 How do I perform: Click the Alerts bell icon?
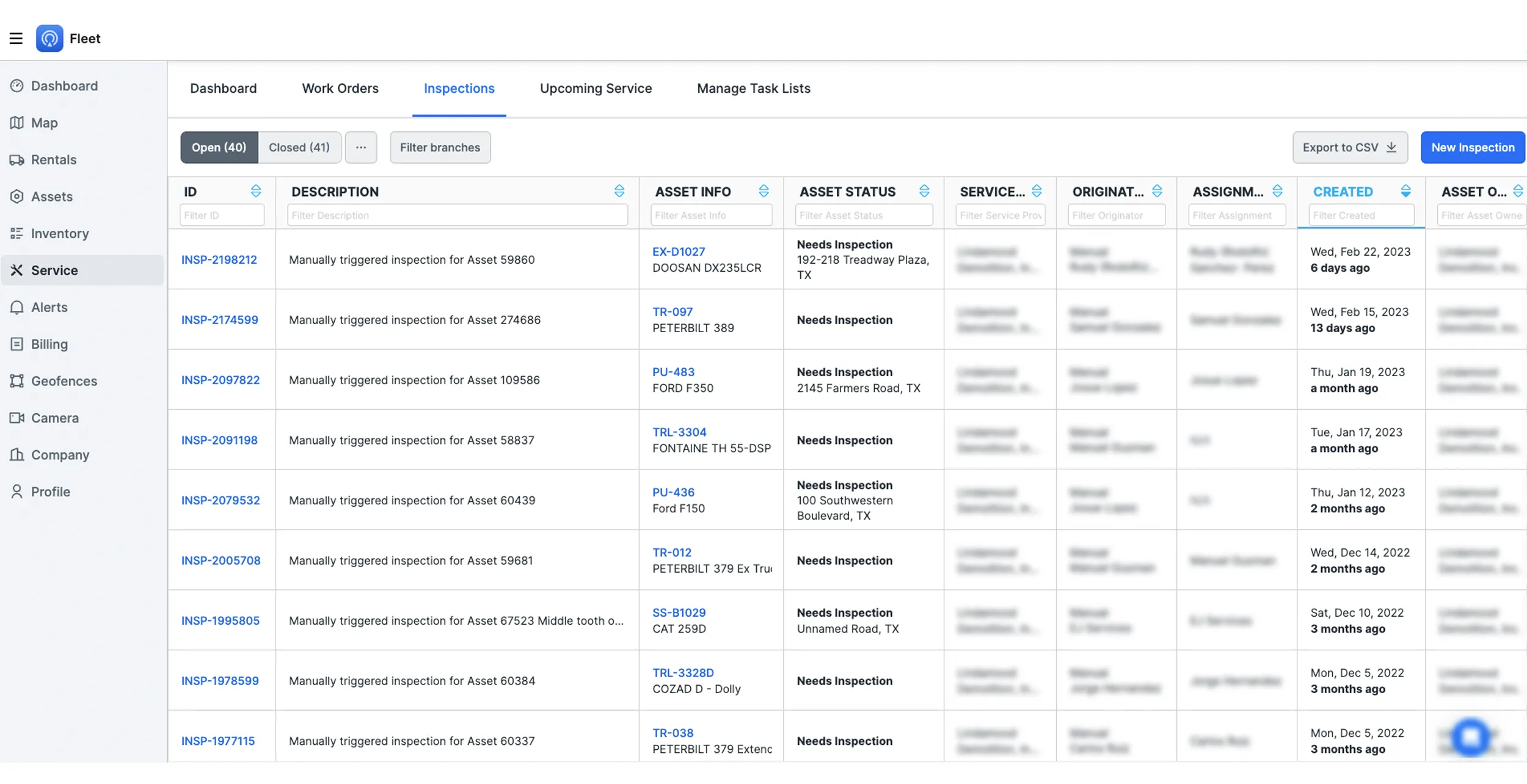pyautogui.click(x=16, y=307)
